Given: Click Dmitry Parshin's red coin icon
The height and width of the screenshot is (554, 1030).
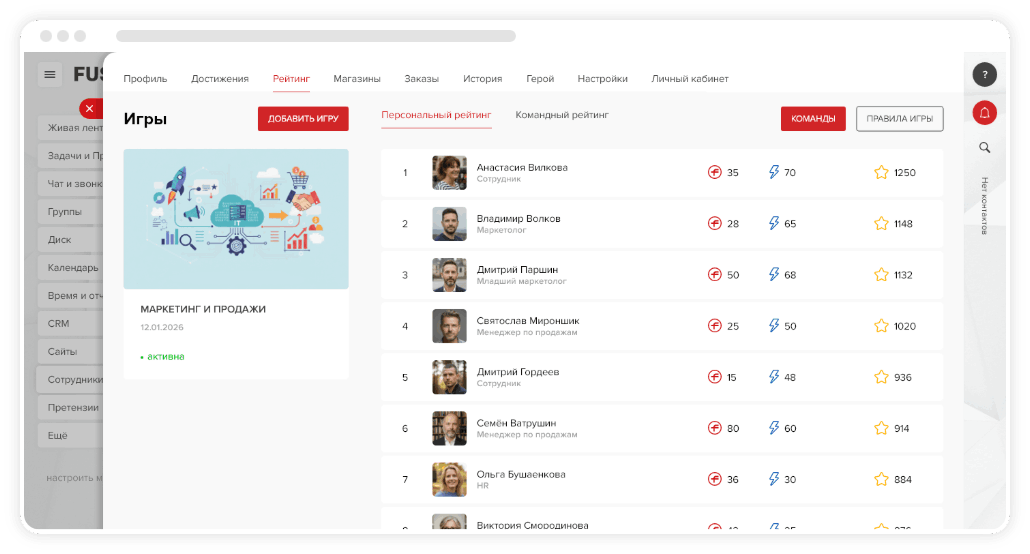Looking at the screenshot, I should coord(714,275).
